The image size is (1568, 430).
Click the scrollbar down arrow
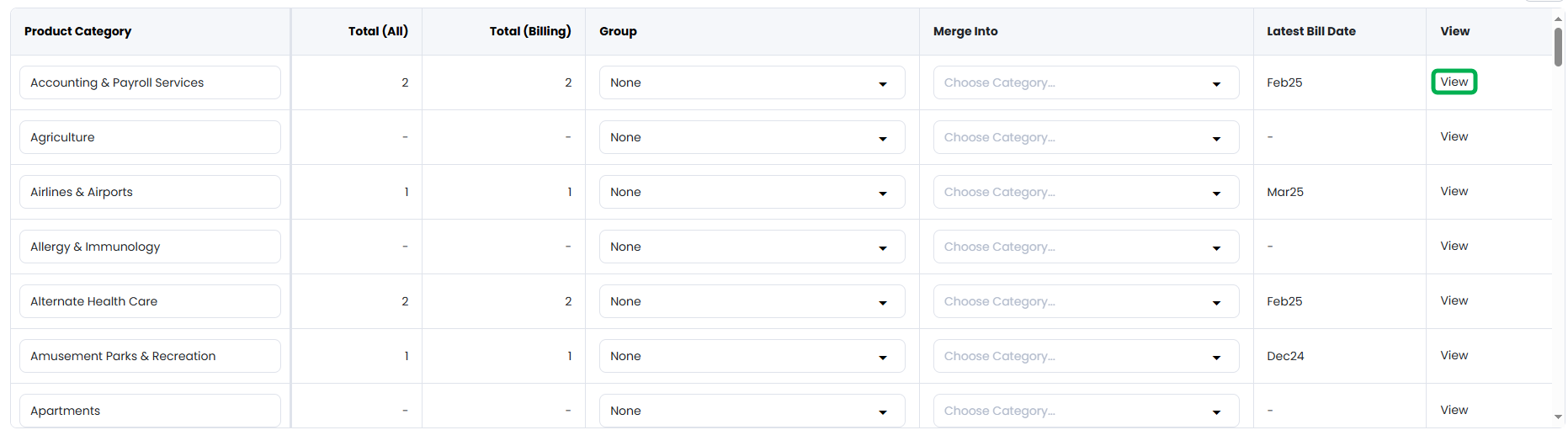click(x=1558, y=417)
